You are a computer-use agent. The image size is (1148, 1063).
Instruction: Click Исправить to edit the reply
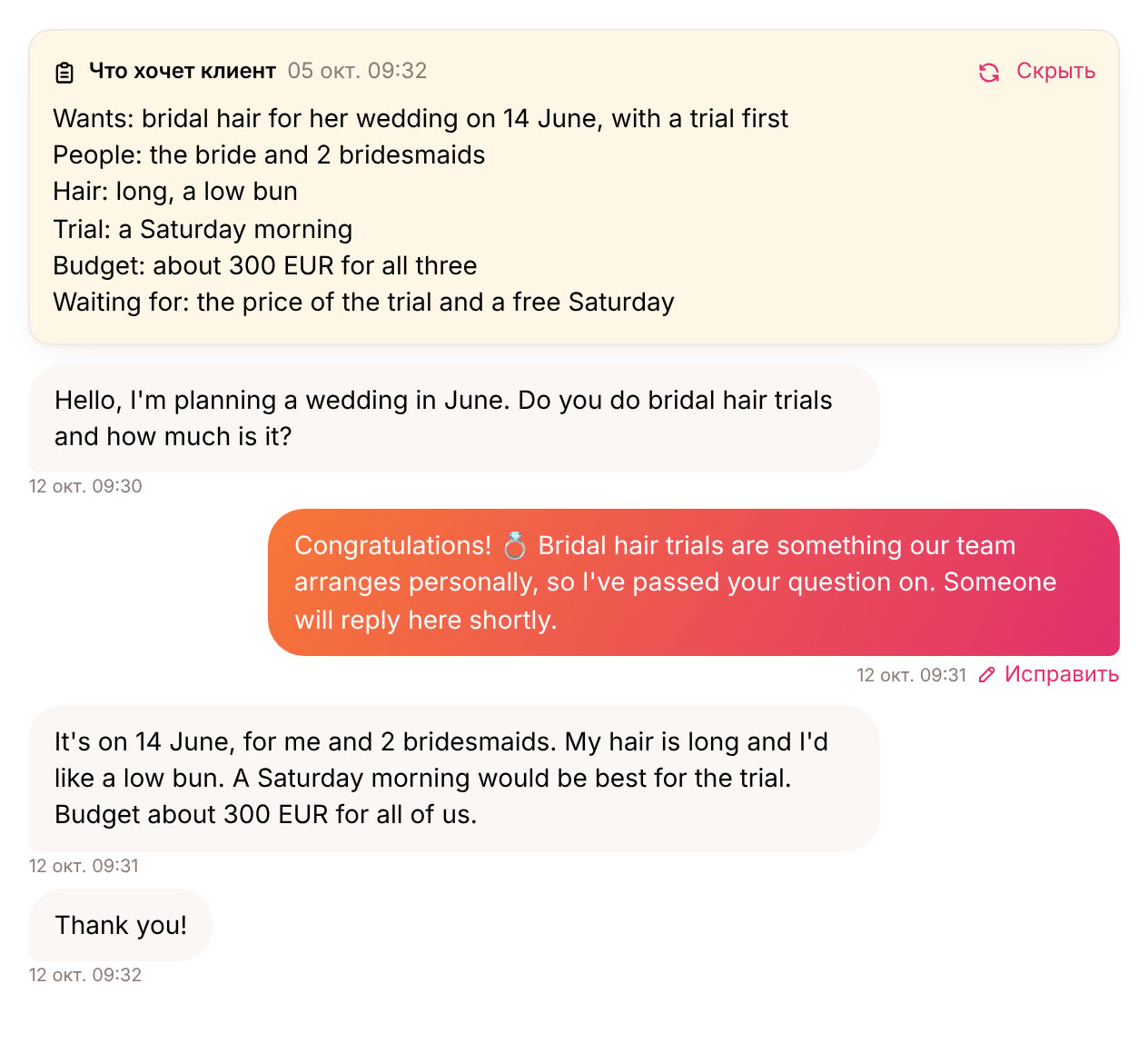pyautogui.click(x=1061, y=674)
